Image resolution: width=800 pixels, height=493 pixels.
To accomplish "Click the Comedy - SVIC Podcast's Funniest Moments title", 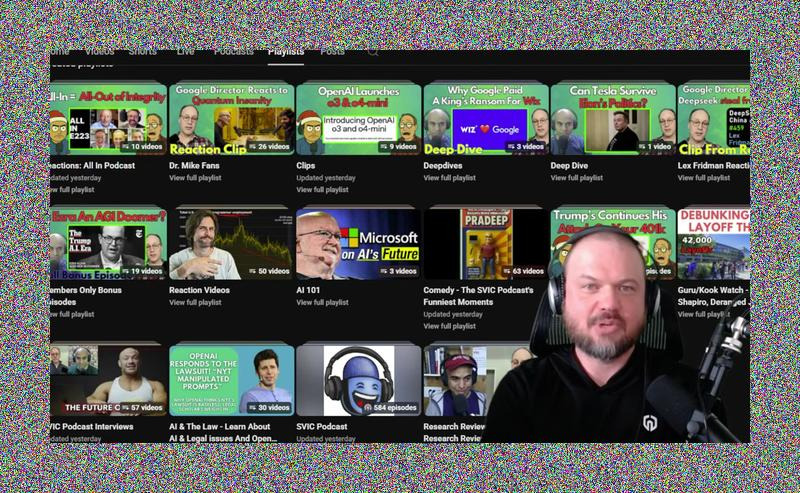I will (x=478, y=296).
